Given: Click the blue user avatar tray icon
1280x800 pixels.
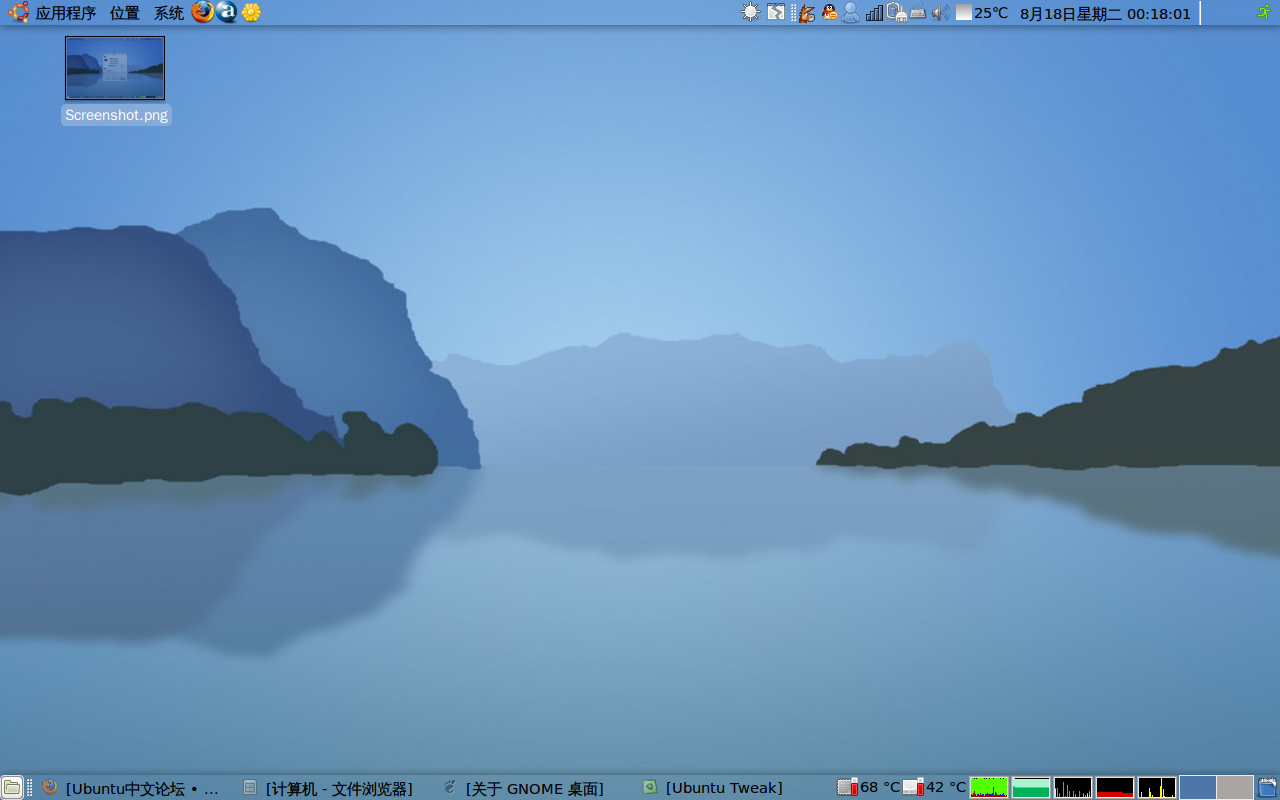Looking at the screenshot, I should 851,12.
